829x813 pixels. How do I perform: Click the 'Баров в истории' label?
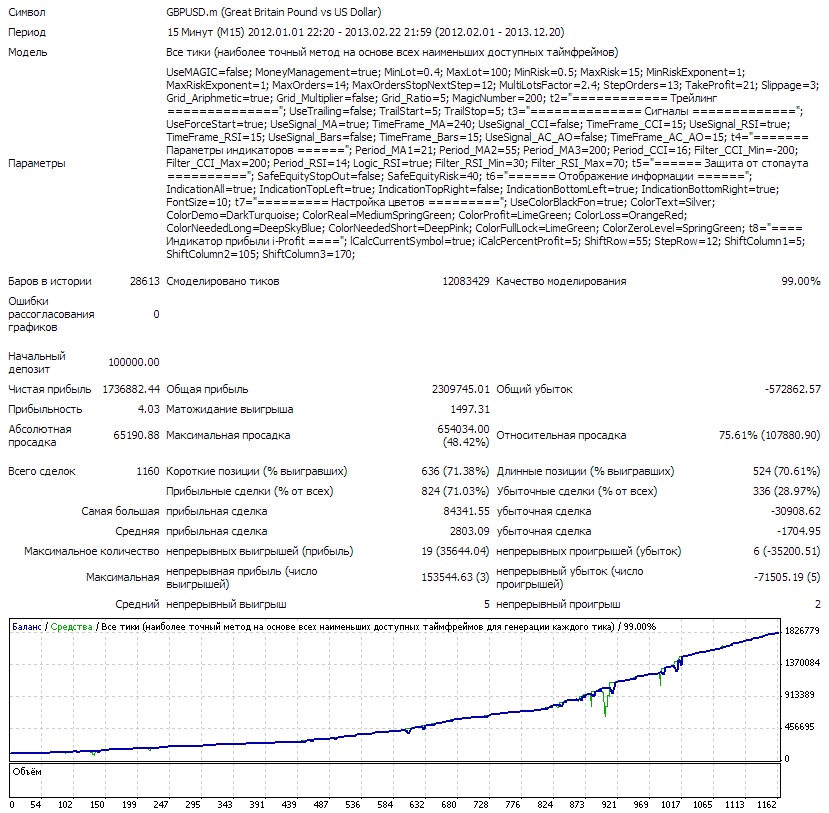pyautogui.click(x=50, y=281)
